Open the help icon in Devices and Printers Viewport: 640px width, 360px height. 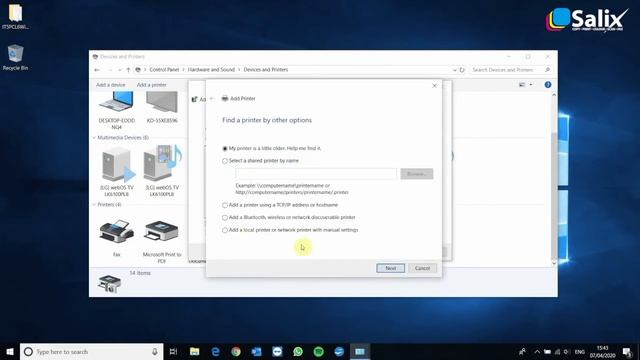pyautogui.click(x=548, y=85)
